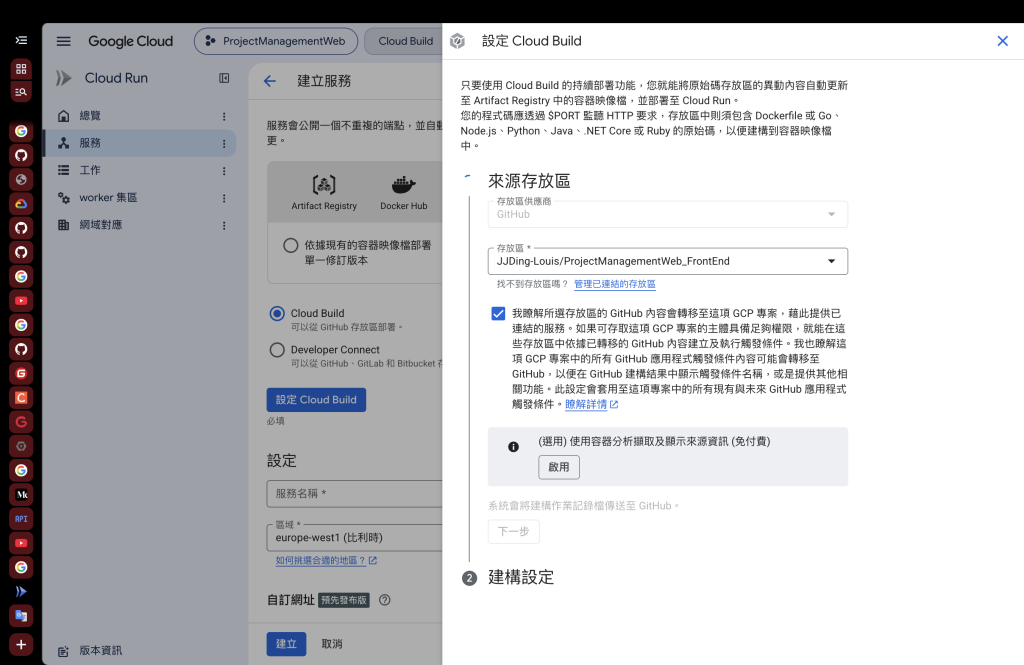Open 總覽 in Cloud Run menu

click(139, 116)
